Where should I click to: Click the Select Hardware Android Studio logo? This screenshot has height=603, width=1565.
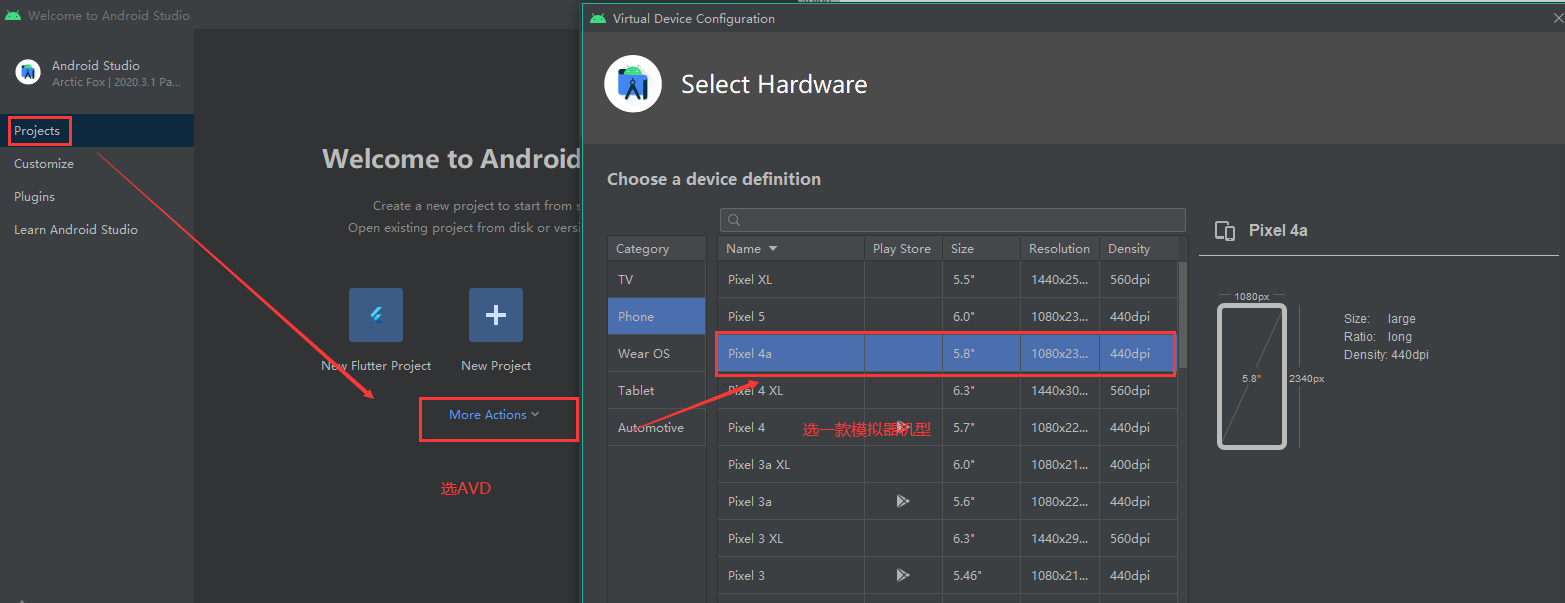tap(633, 84)
